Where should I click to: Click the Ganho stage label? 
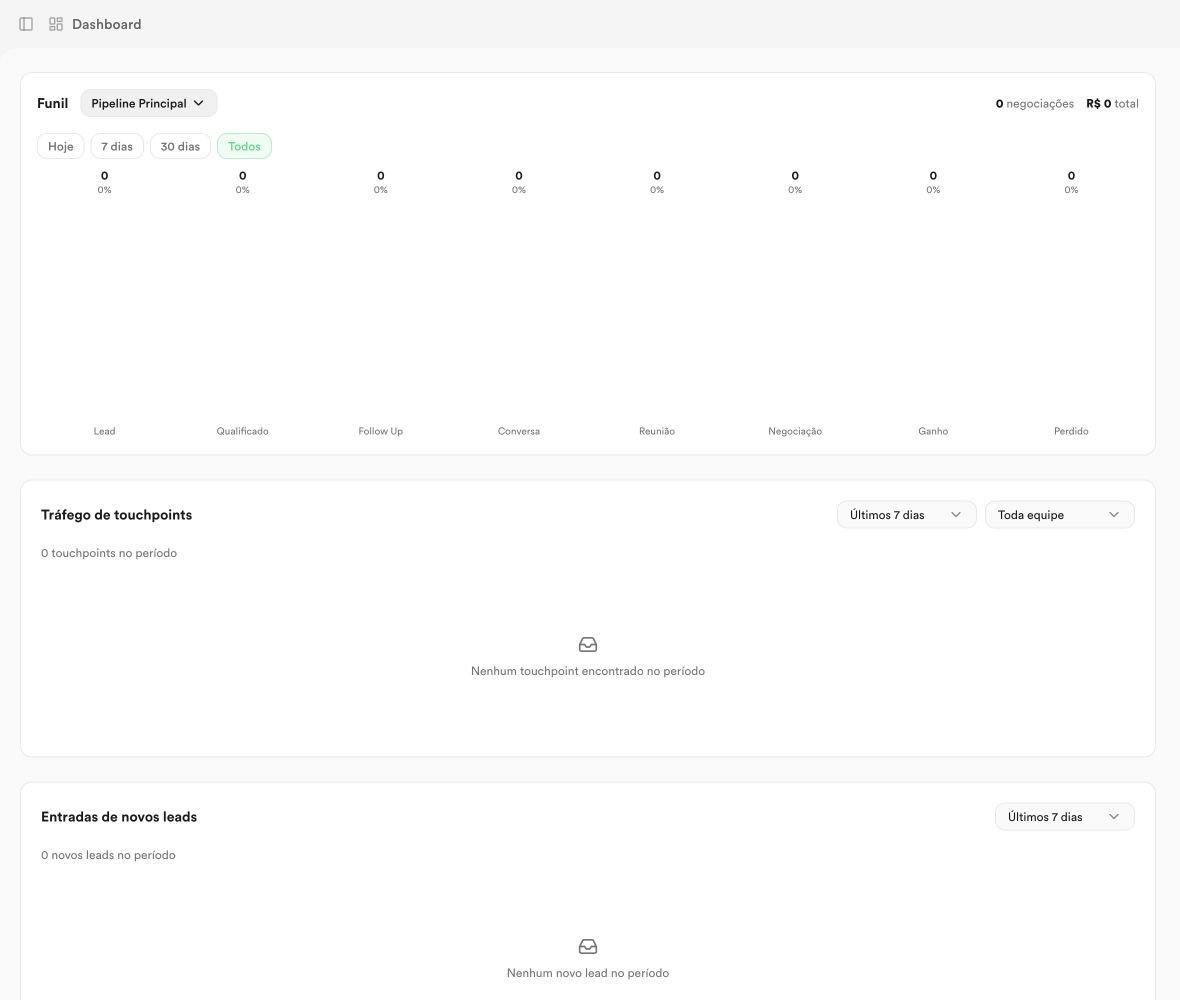(933, 431)
